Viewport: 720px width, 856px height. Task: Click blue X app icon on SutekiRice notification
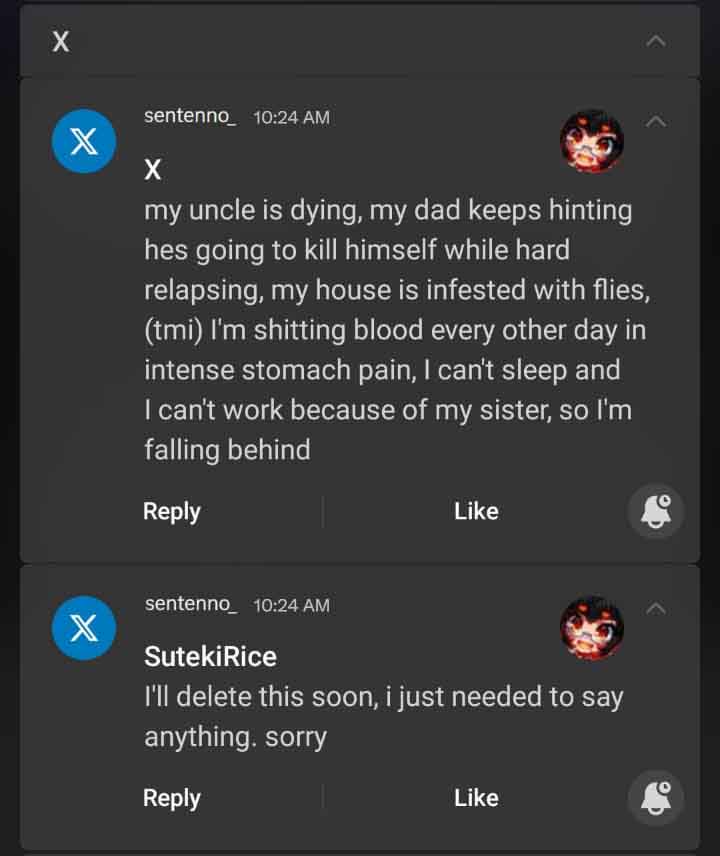[84, 628]
